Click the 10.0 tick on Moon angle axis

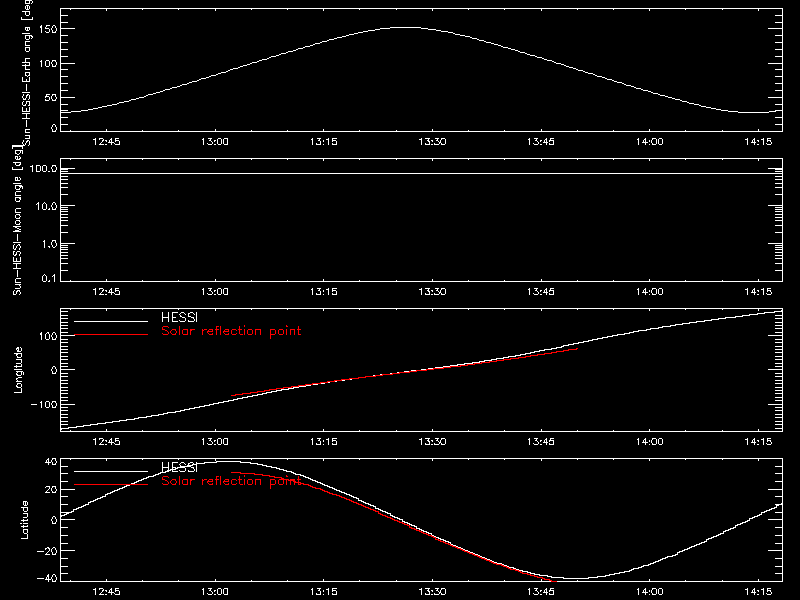pos(46,206)
